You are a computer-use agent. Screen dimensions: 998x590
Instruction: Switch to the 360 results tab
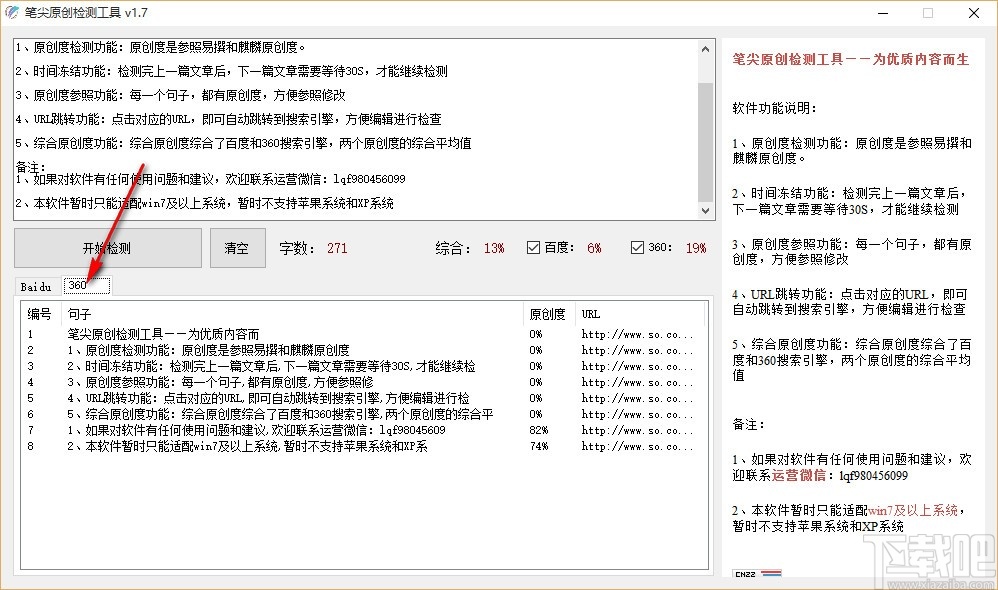tap(86, 285)
